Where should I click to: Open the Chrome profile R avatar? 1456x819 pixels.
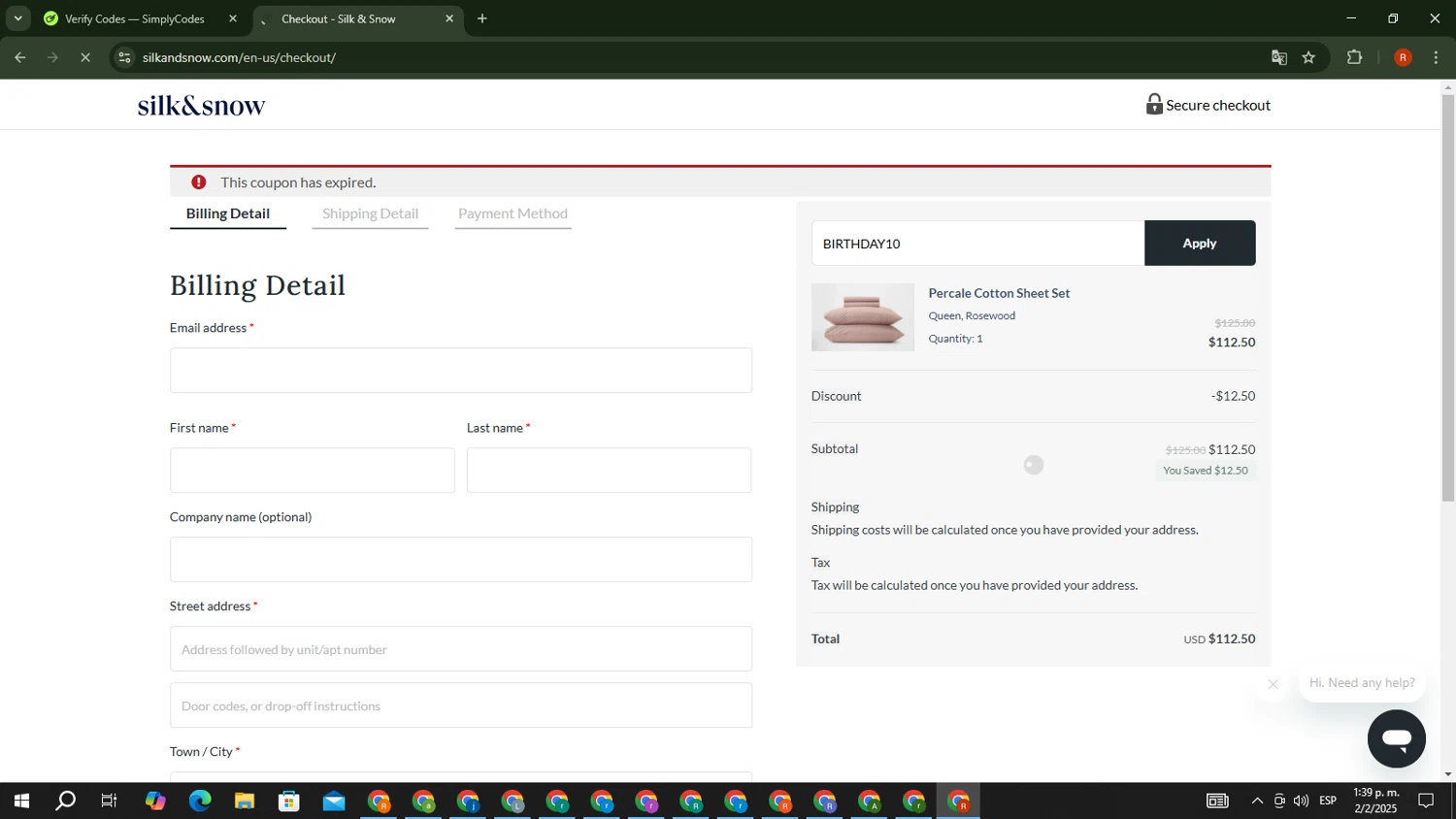tap(1403, 57)
